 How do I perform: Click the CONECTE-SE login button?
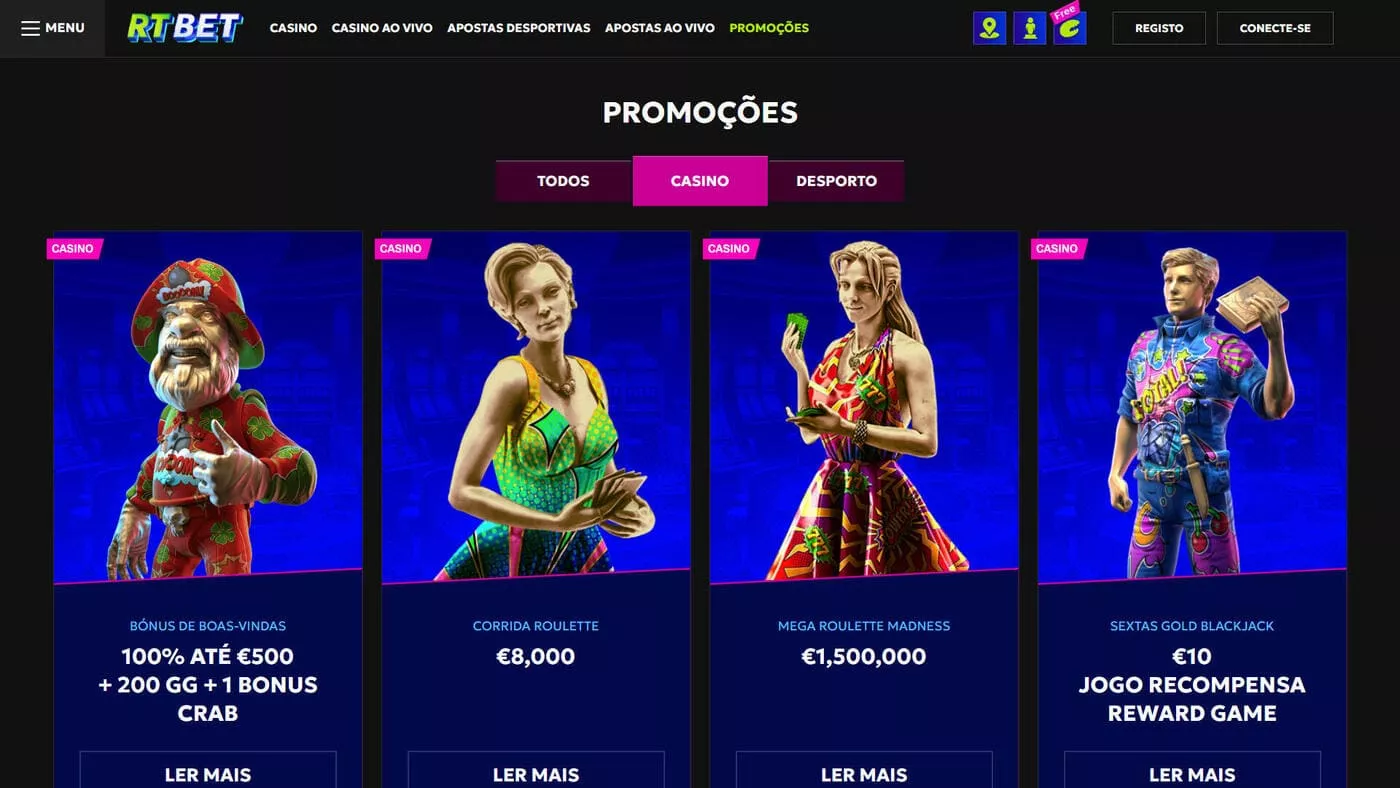pos(1275,28)
